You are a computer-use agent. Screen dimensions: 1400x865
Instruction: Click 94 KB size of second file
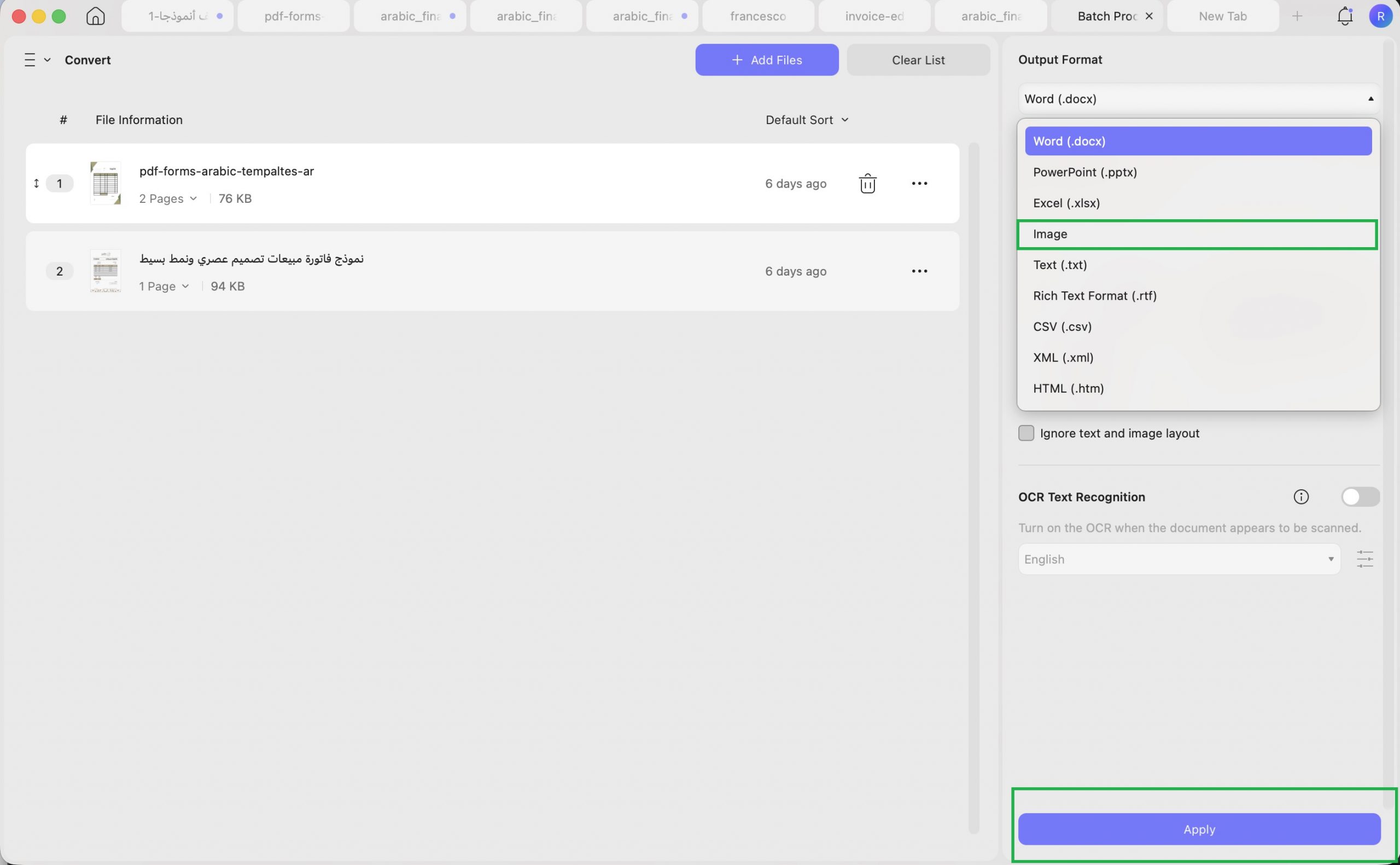227,286
